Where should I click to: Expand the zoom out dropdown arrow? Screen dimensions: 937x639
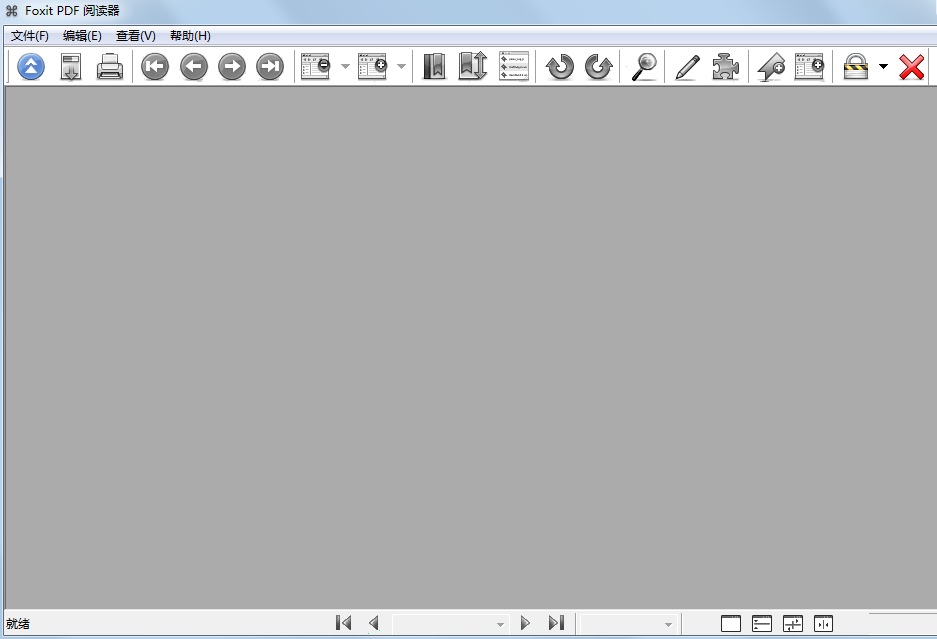(x=345, y=66)
